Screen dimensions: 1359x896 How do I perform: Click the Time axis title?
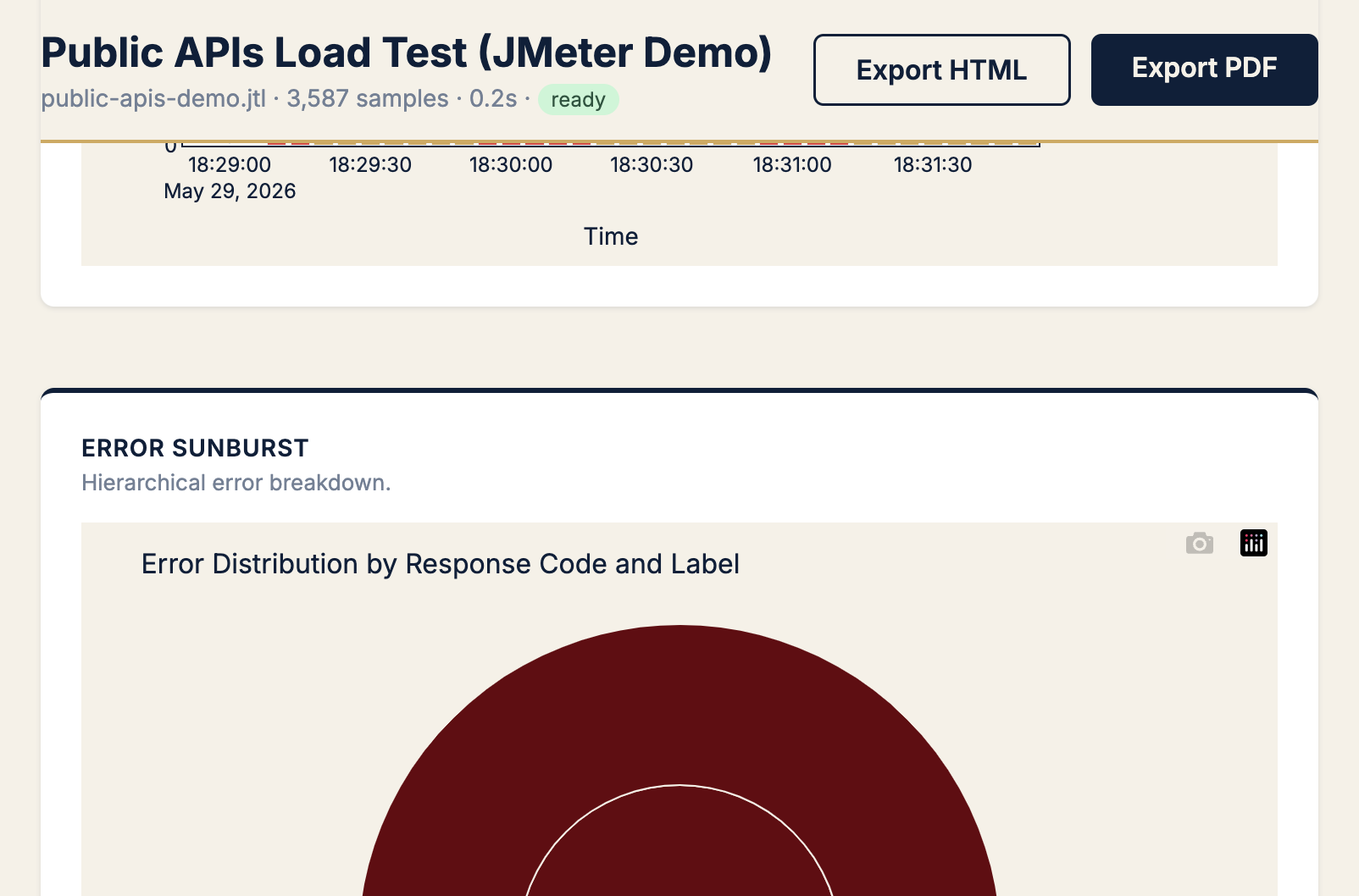pyautogui.click(x=611, y=236)
